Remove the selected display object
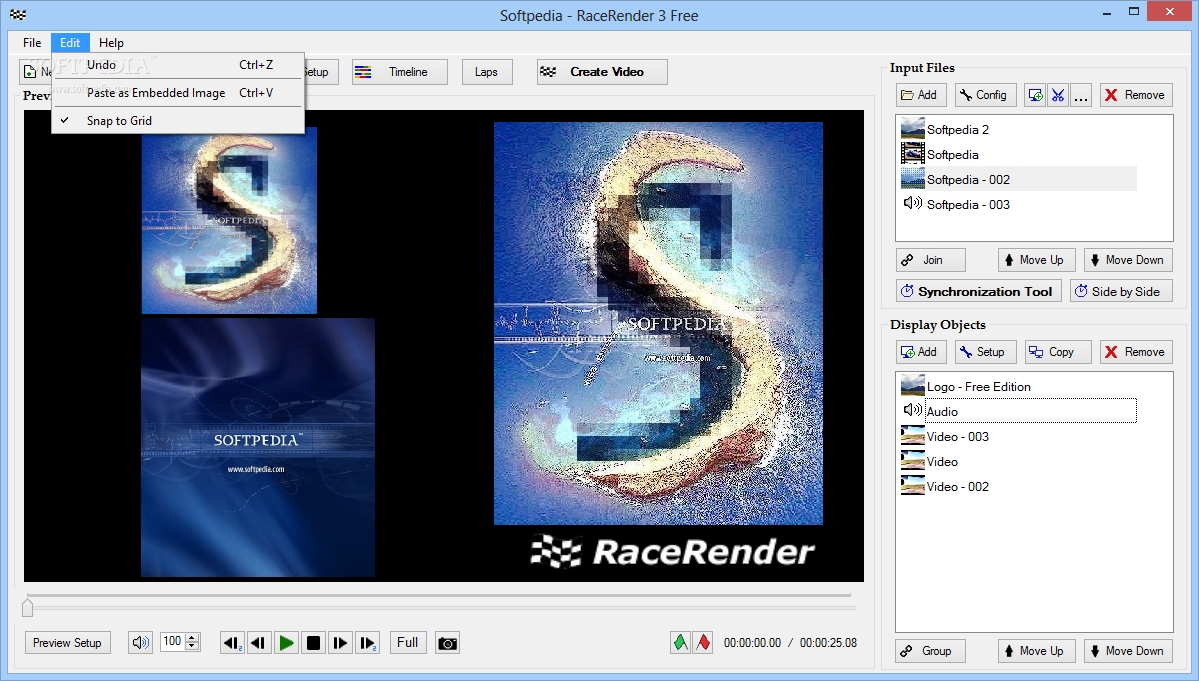The image size is (1199, 681). click(x=1136, y=352)
